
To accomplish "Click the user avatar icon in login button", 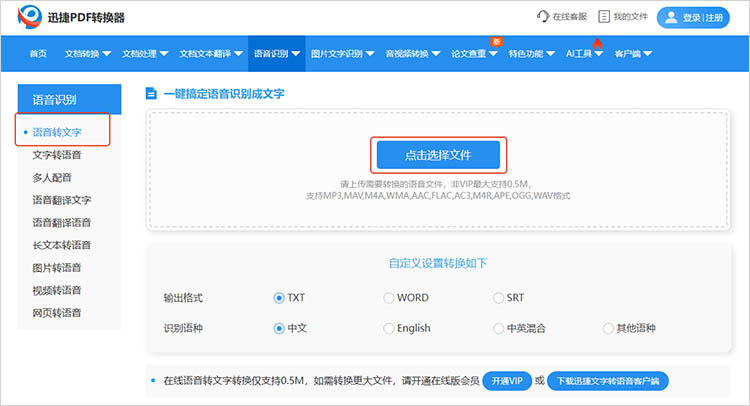I will pyautogui.click(x=671, y=18).
